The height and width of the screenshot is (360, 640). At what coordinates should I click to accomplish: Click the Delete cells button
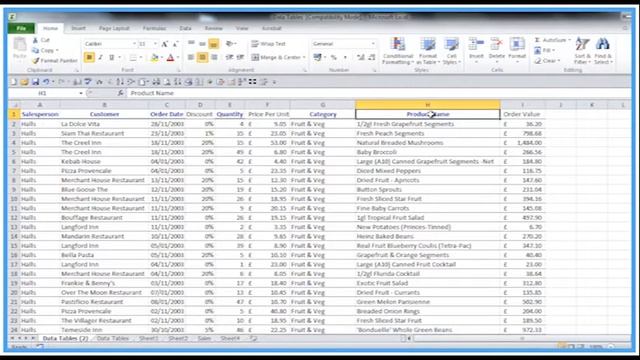[x=497, y=49]
